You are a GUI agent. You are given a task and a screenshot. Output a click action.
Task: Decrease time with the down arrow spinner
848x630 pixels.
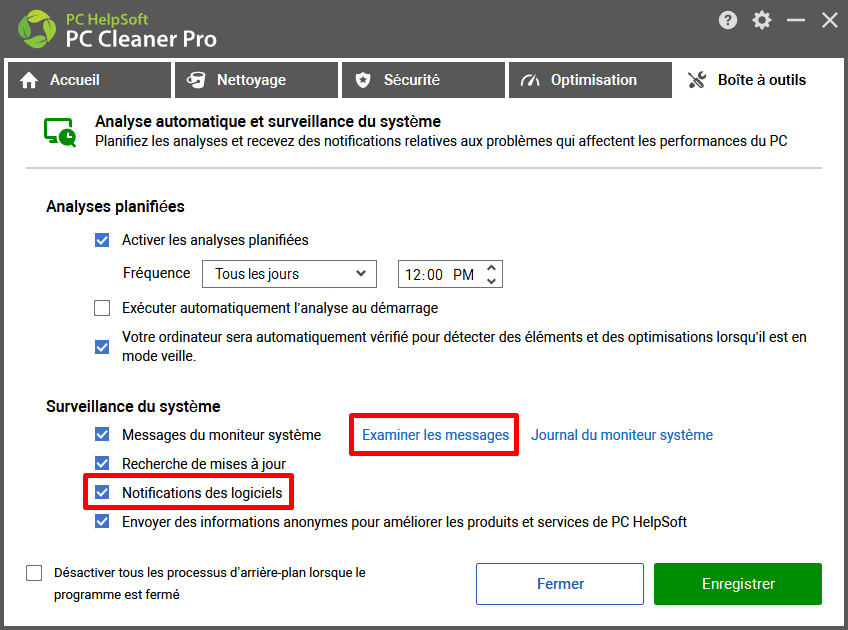[491, 281]
